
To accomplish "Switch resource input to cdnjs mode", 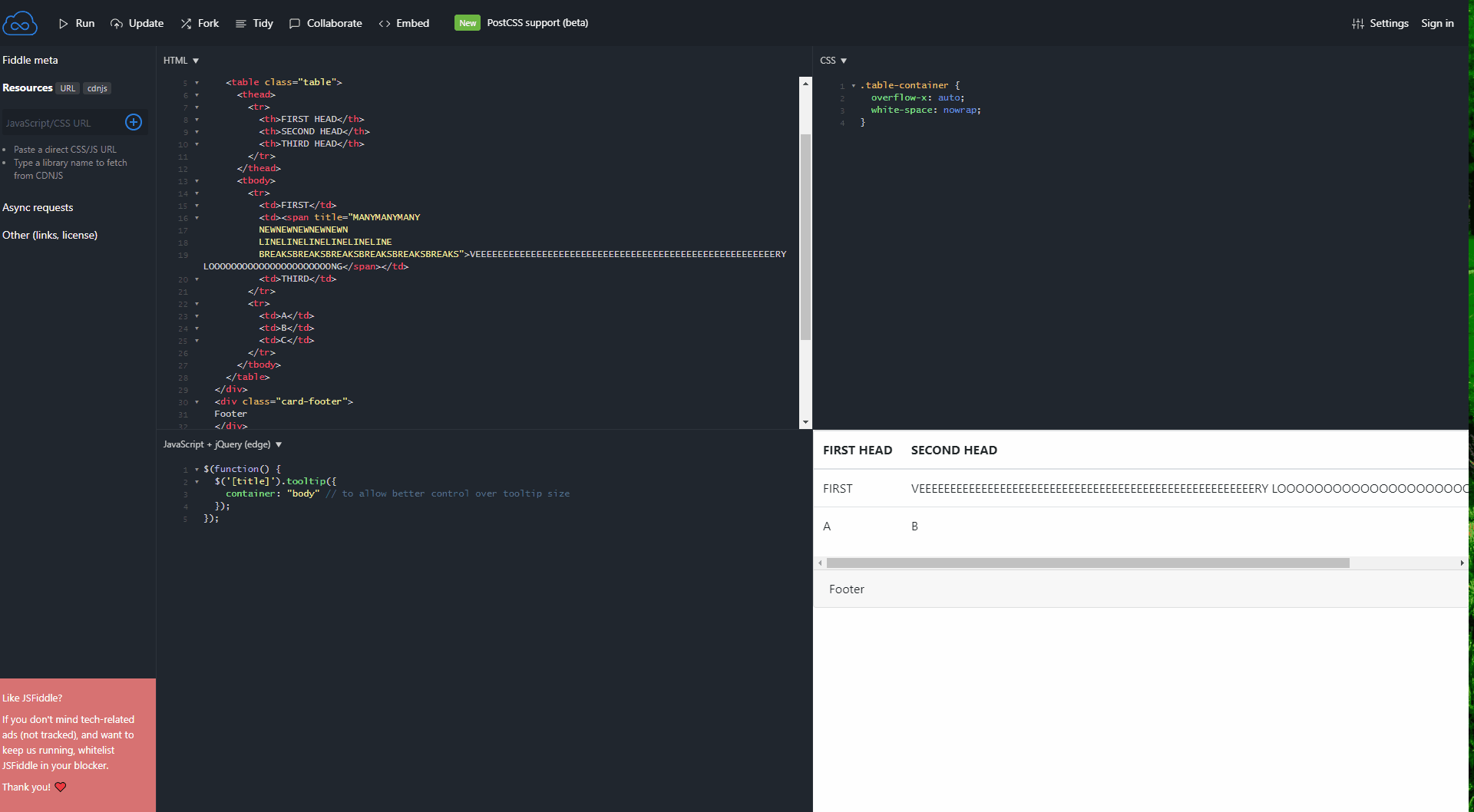I will [97, 88].
